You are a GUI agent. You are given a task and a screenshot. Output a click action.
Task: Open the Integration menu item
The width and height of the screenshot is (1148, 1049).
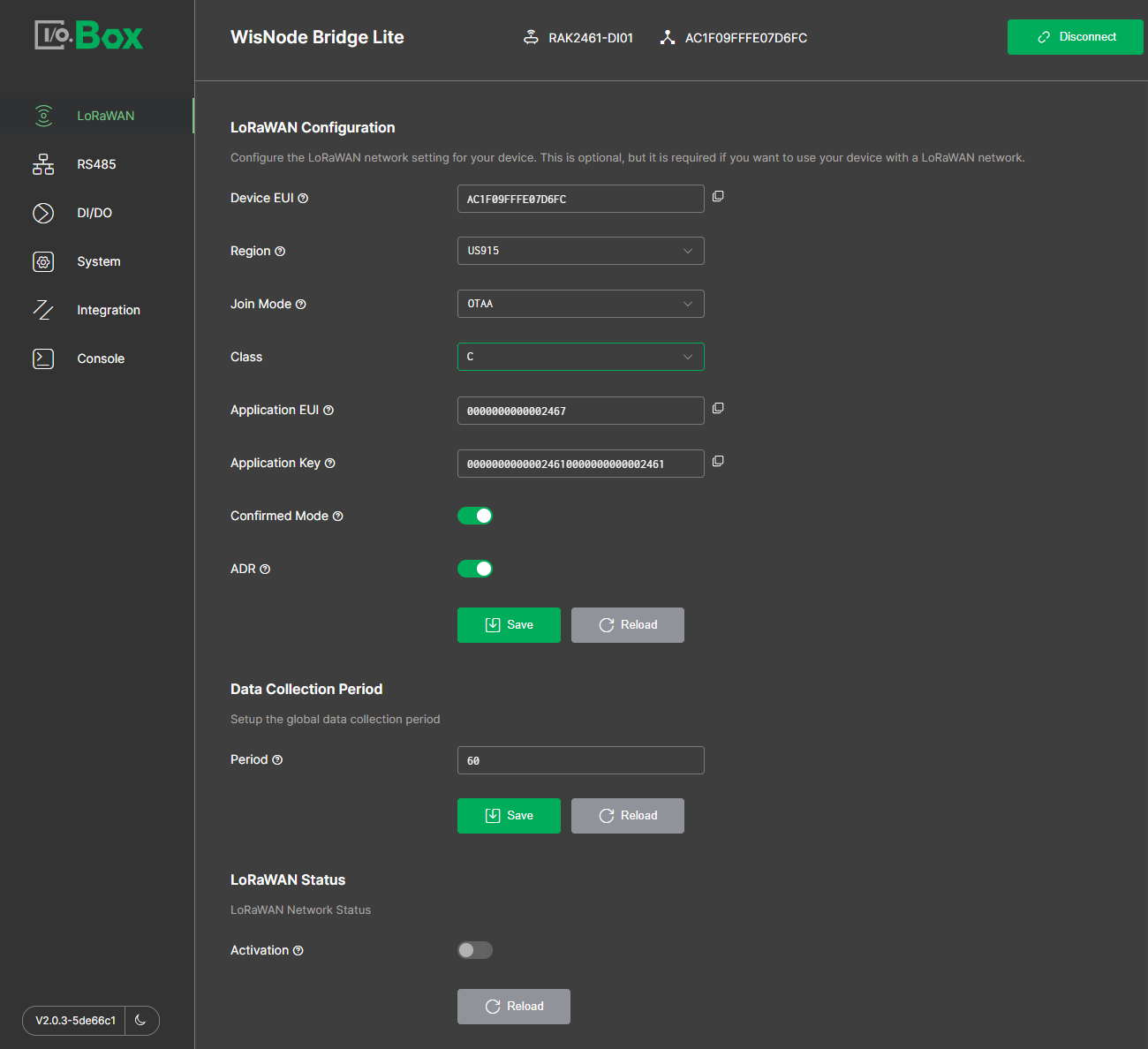point(97,310)
